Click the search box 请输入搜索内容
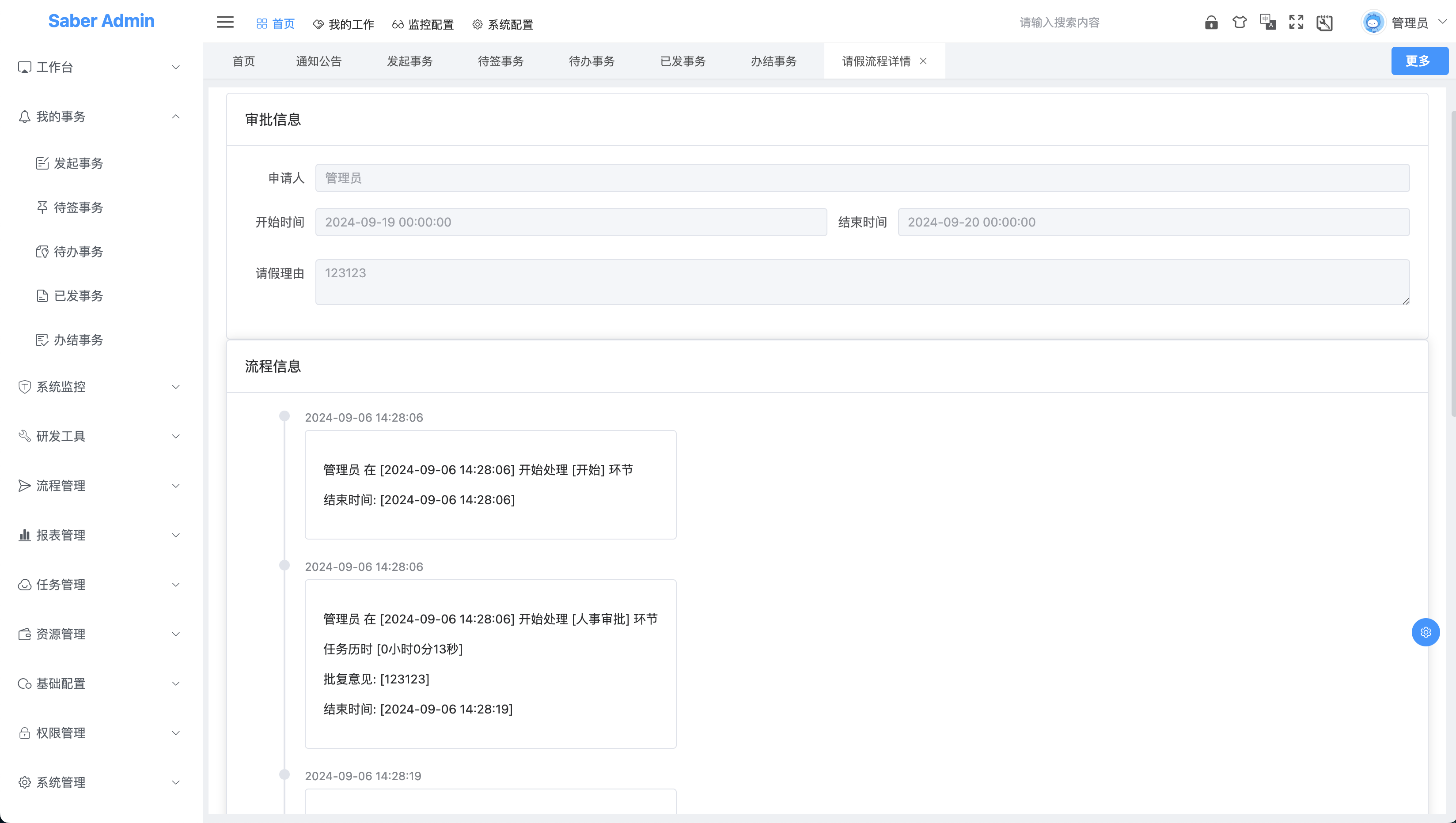This screenshot has height=823, width=1456. click(1060, 23)
